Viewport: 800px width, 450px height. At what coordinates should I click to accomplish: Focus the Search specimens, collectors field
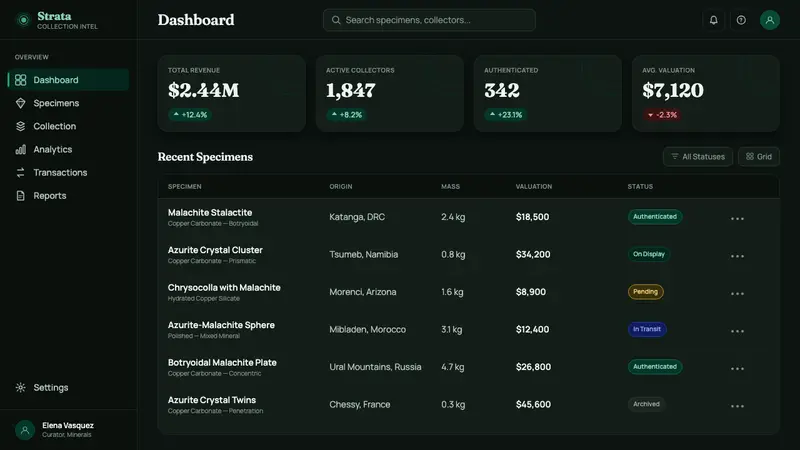tap(429, 20)
